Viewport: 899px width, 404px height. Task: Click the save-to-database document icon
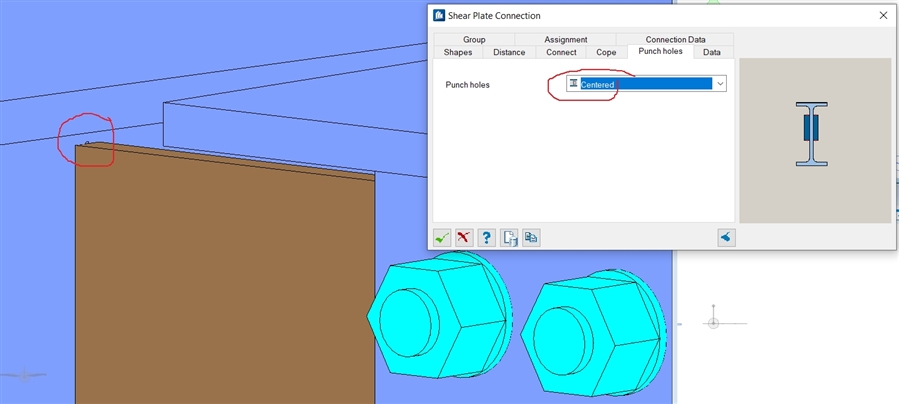(509, 237)
